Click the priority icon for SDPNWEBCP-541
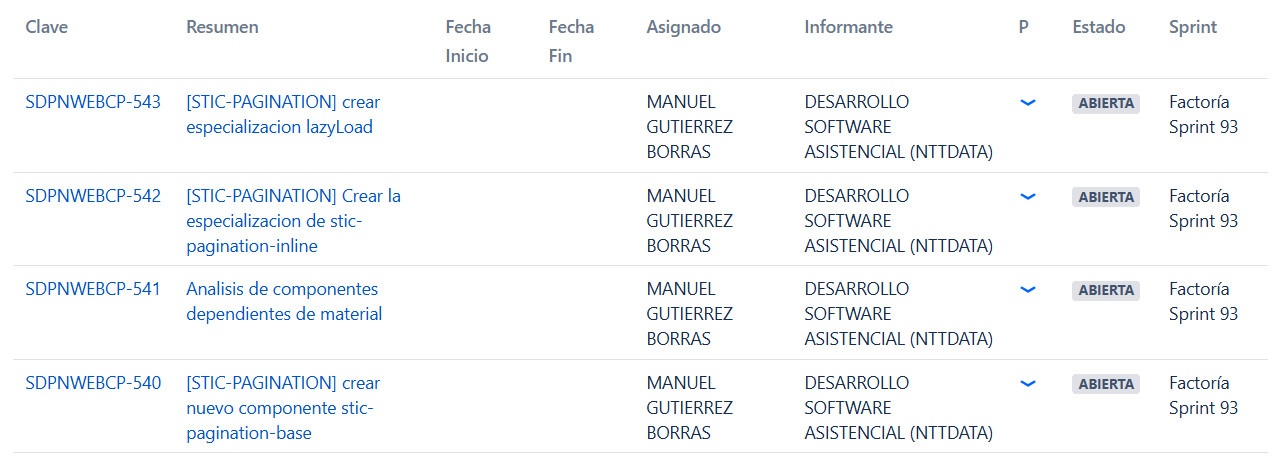1285x461 pixels. pos(1027,290)
